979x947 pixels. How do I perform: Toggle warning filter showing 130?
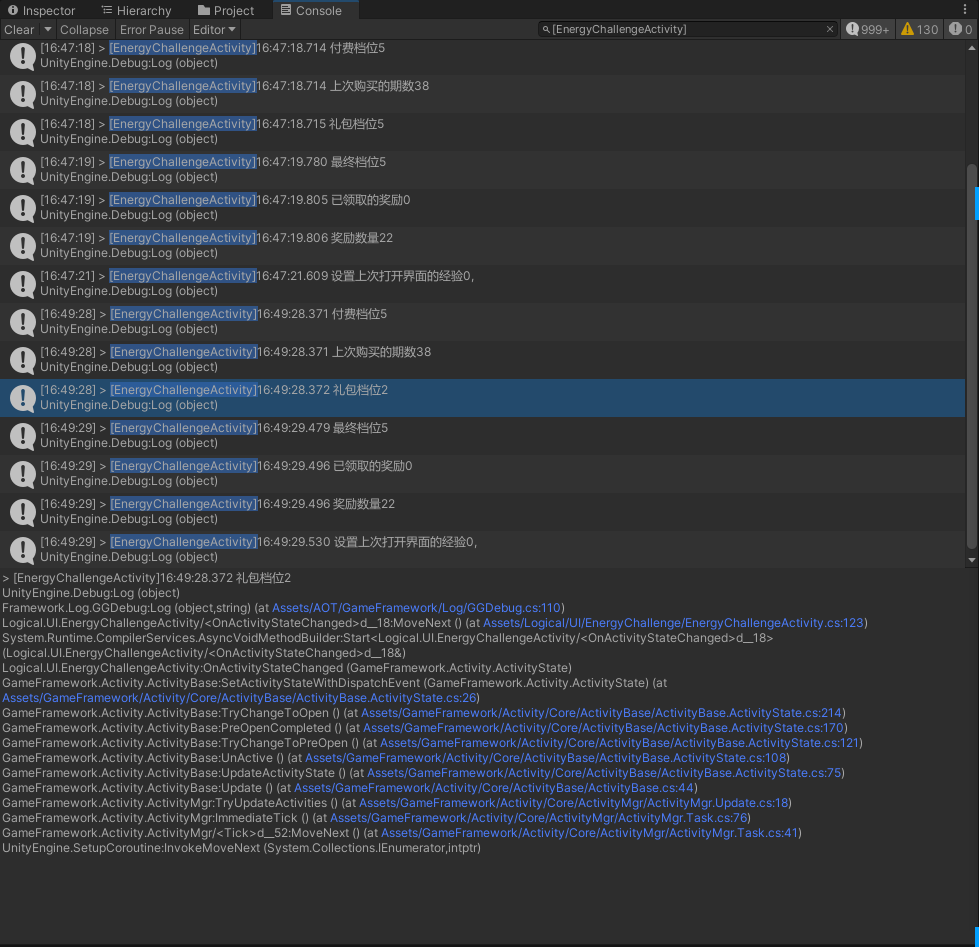(920, 29)
